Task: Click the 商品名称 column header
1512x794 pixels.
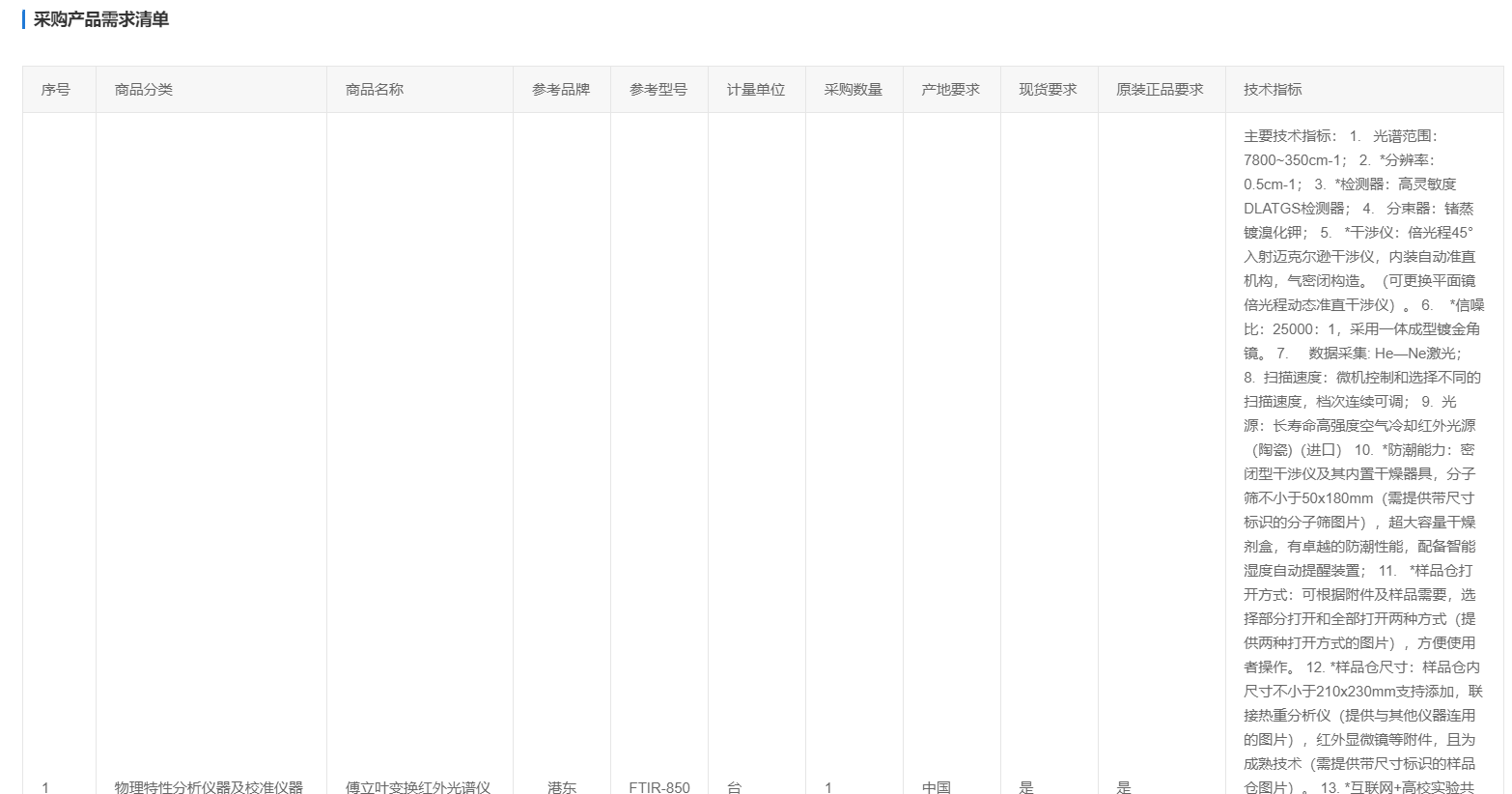Action: point(374,89)
